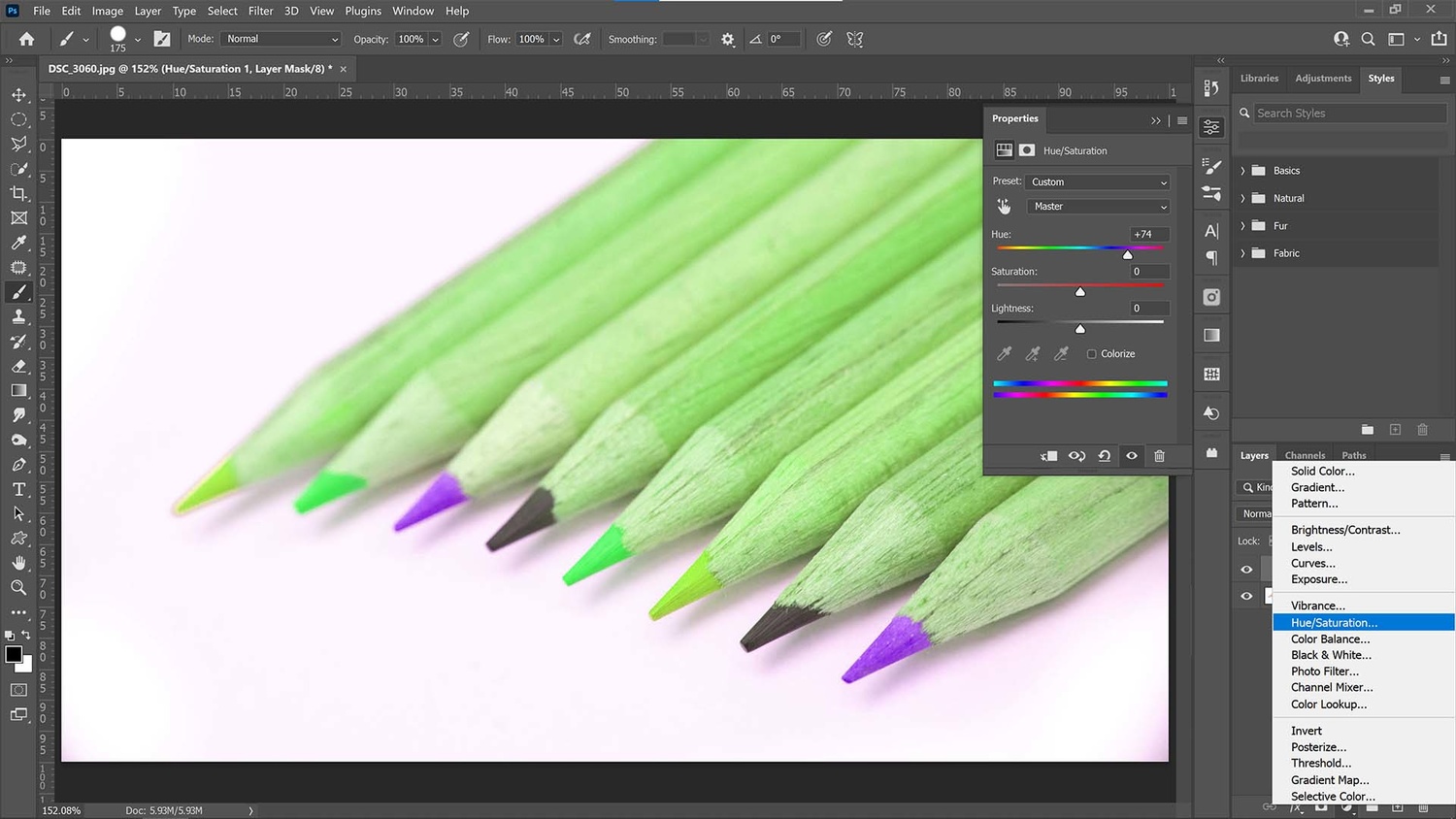Select the Move tool
The height and width of the screenshot is (819, 1456).
pos(18,95)
